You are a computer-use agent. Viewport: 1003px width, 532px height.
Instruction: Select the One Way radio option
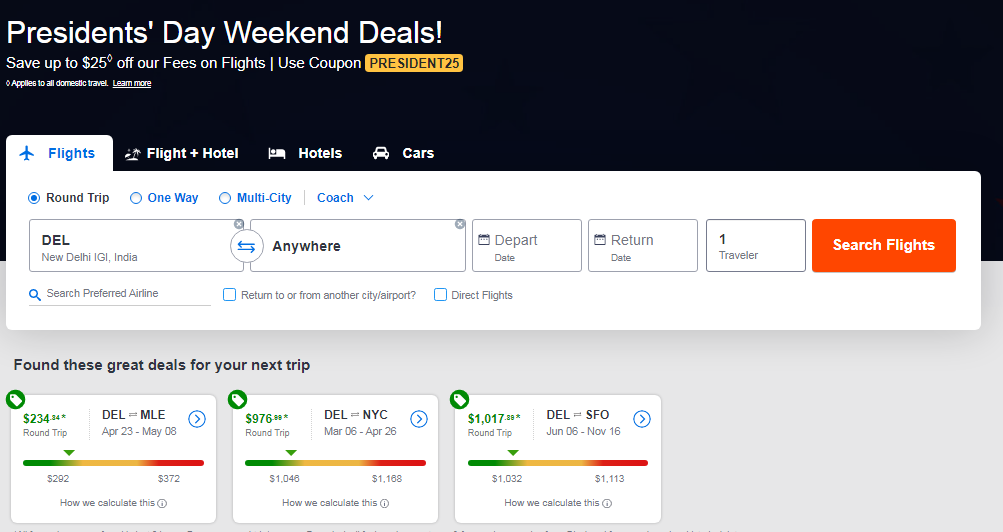click(136, 198)
